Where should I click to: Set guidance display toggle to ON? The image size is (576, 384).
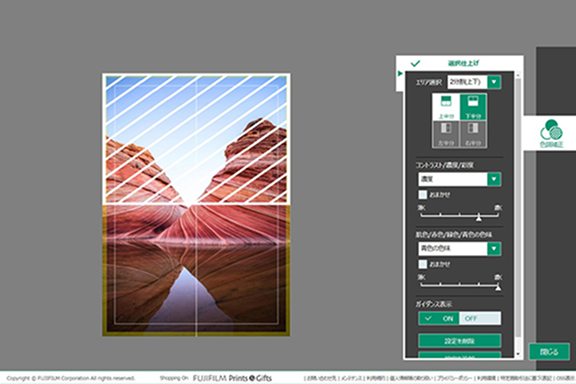[439, 319]
